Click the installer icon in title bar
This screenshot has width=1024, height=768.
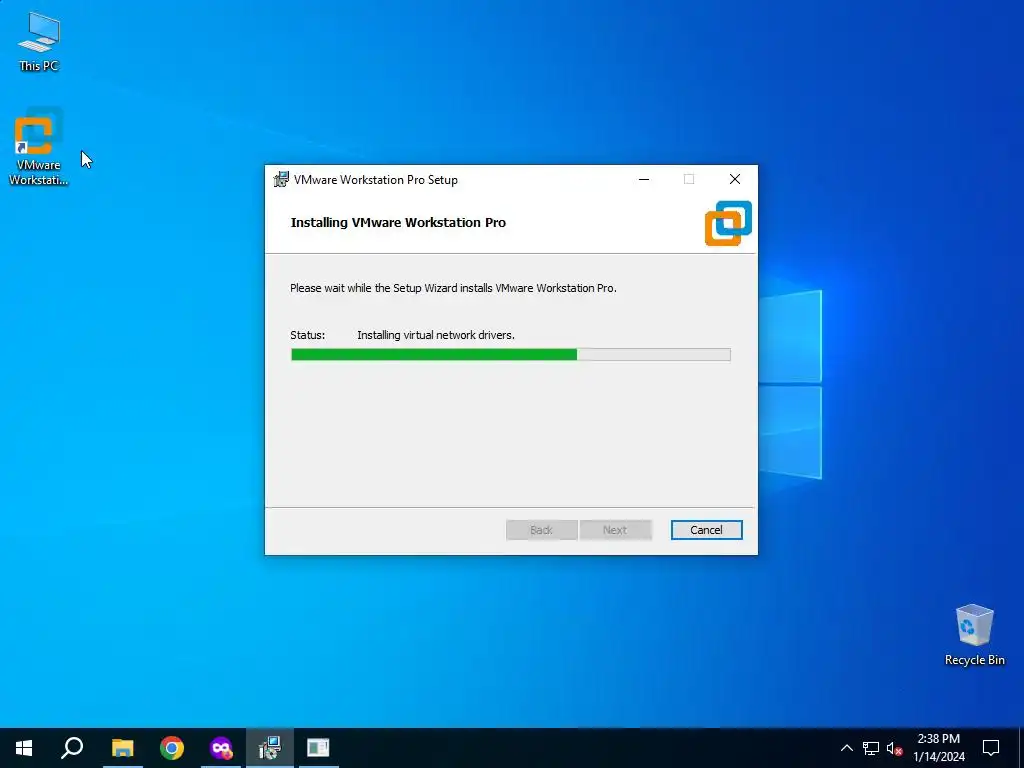point(281,180)
